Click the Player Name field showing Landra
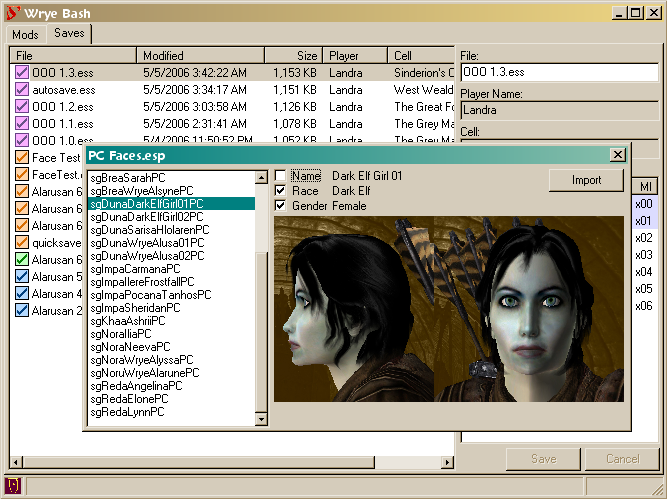The image size is (667, 499). pyautogui.click(x=559, y=111)
